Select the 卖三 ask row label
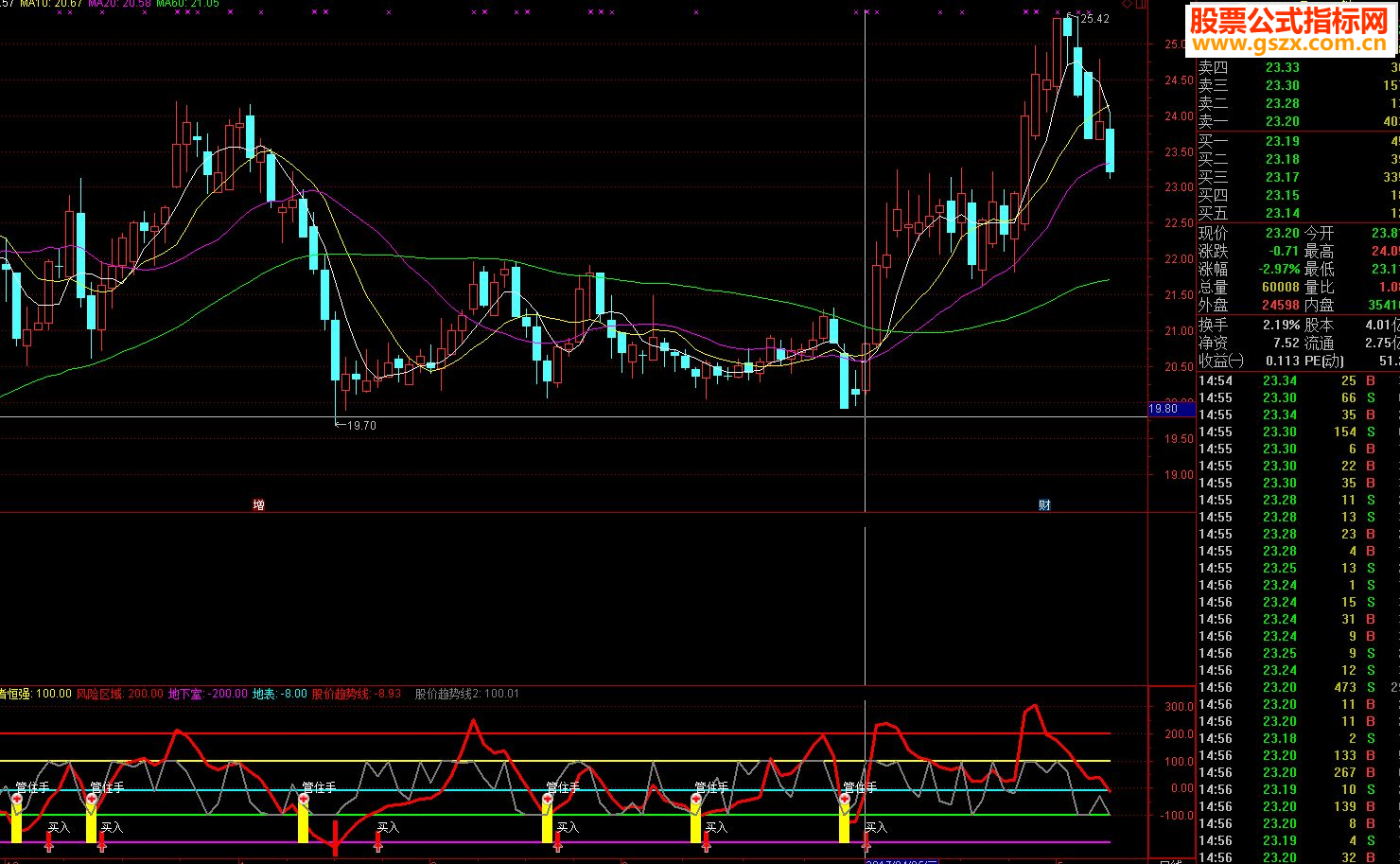Viewport: 1400px width, 864px height. (x=1214, y=85)
